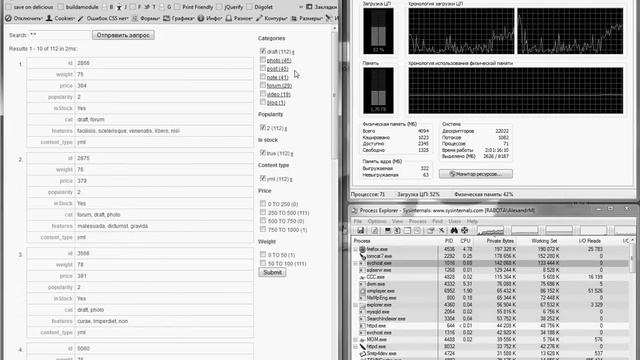Uncheck Content type yml checkbox
Image resolution: width=640 pixels, height=360 pixels.
(262, 178)
